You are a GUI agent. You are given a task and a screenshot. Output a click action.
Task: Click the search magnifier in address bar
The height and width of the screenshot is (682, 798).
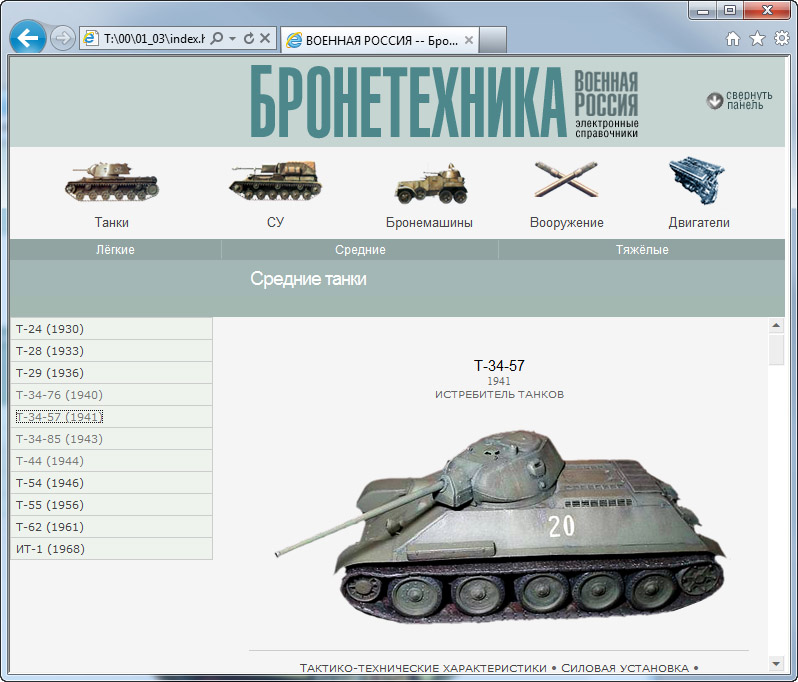217,38
